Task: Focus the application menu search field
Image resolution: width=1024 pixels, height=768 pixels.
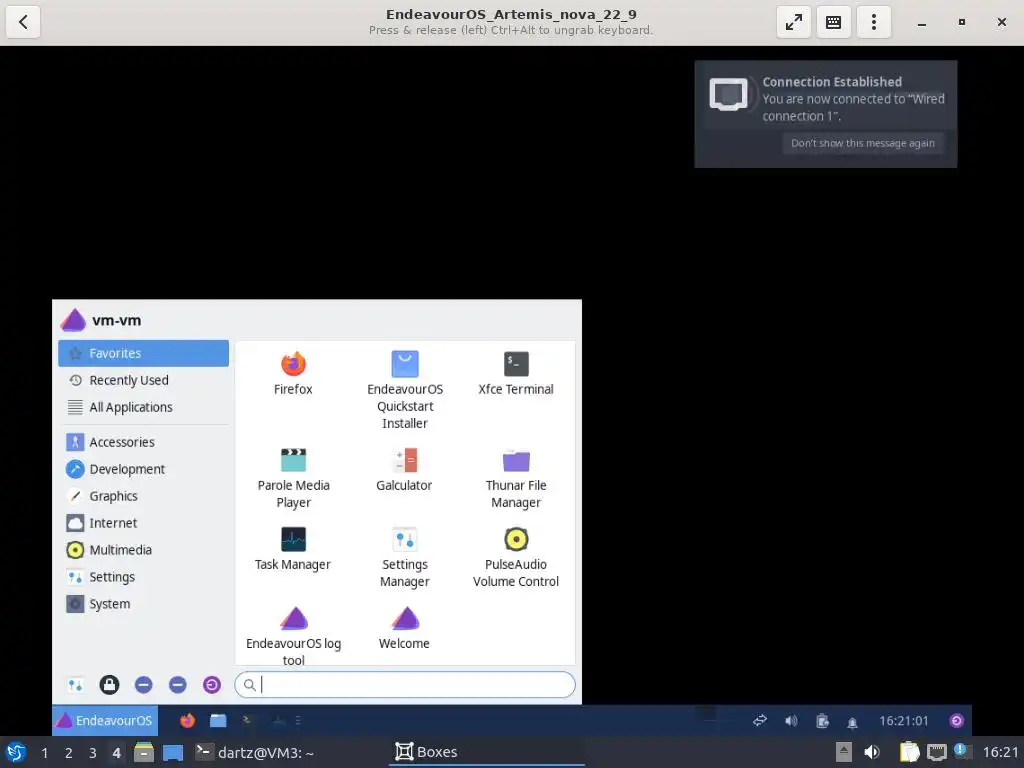Action: [x=405, y=684]
